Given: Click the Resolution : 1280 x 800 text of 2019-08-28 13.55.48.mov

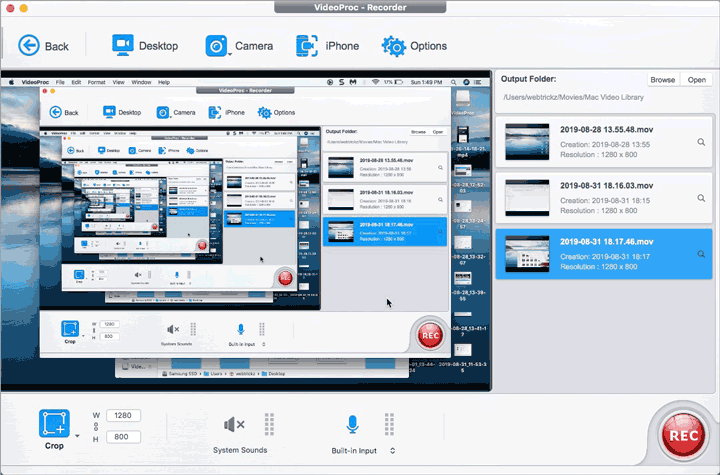Looking at the screenshot, I should [x=598, y=155].
